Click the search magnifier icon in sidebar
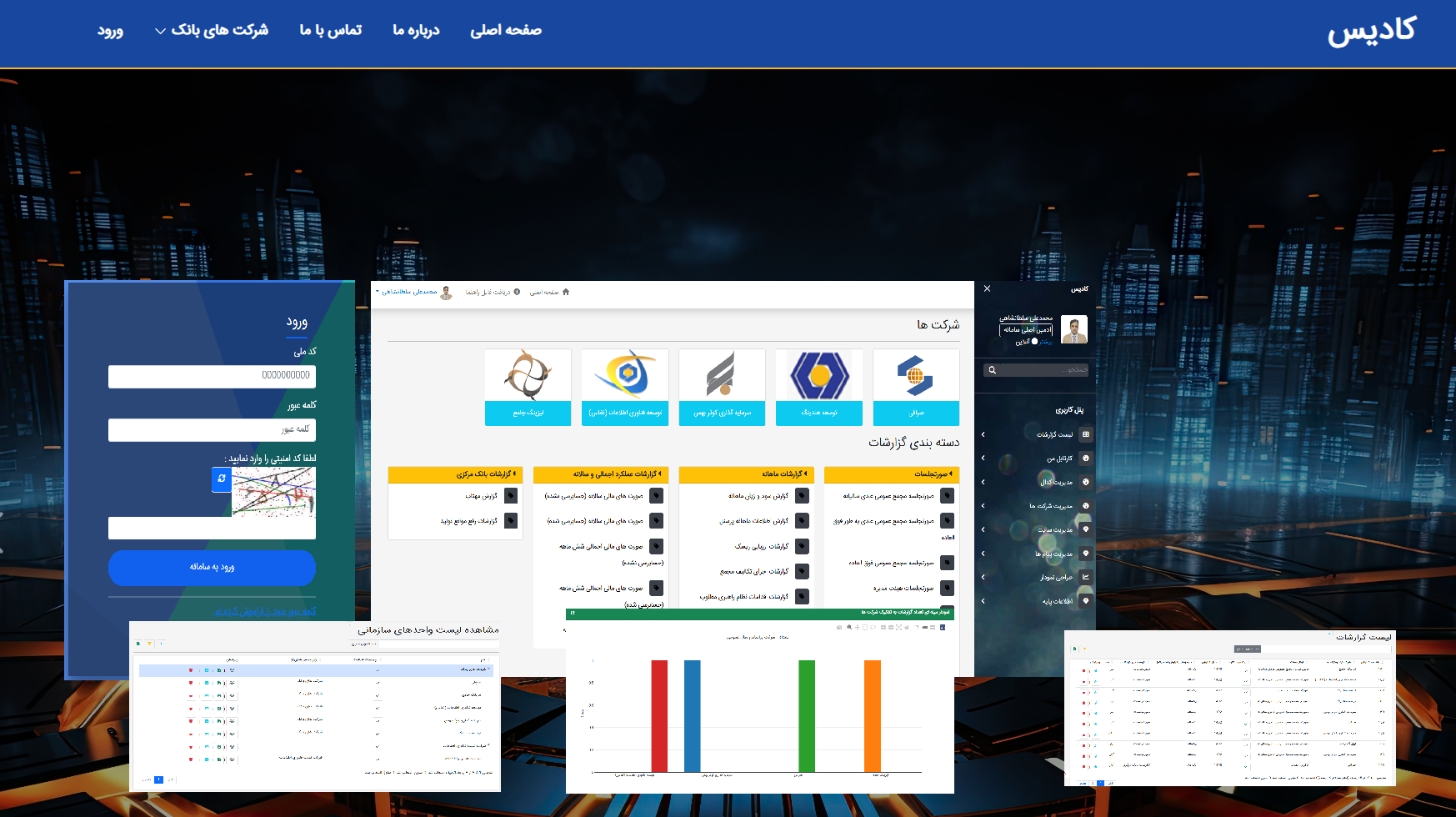This screenshot has width=1456, height=817. pos(992,370)
